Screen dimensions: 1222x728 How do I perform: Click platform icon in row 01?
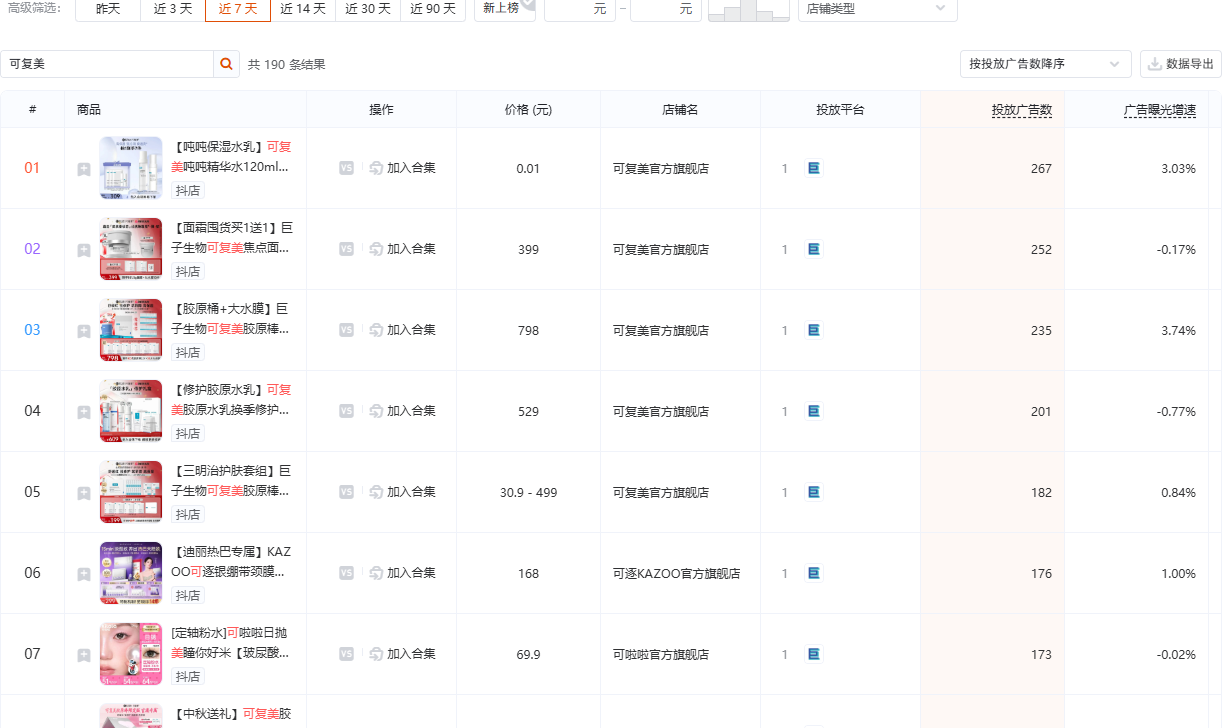[813, 168]
